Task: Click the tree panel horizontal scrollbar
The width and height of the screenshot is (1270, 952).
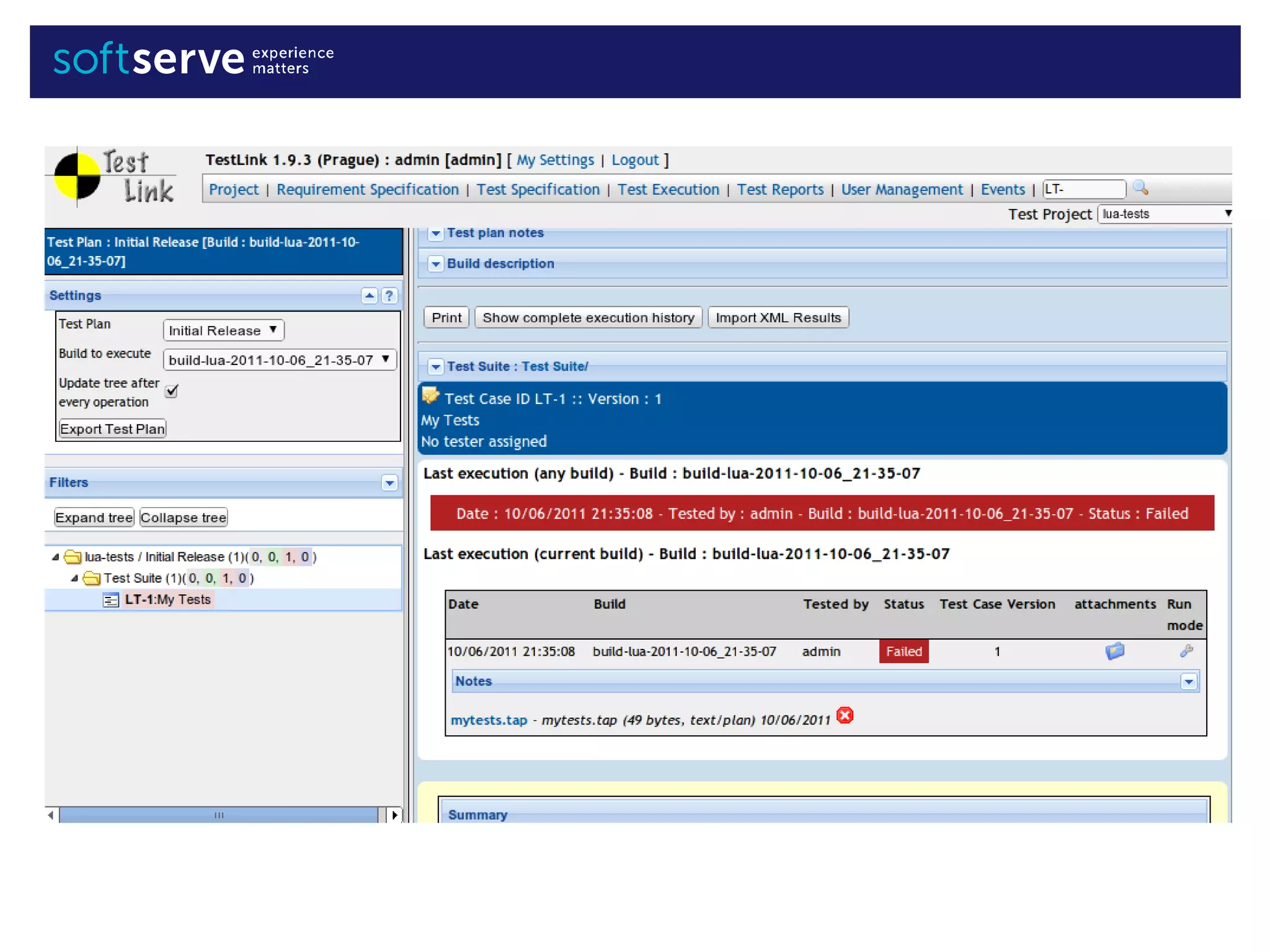Action: point(218,815)
